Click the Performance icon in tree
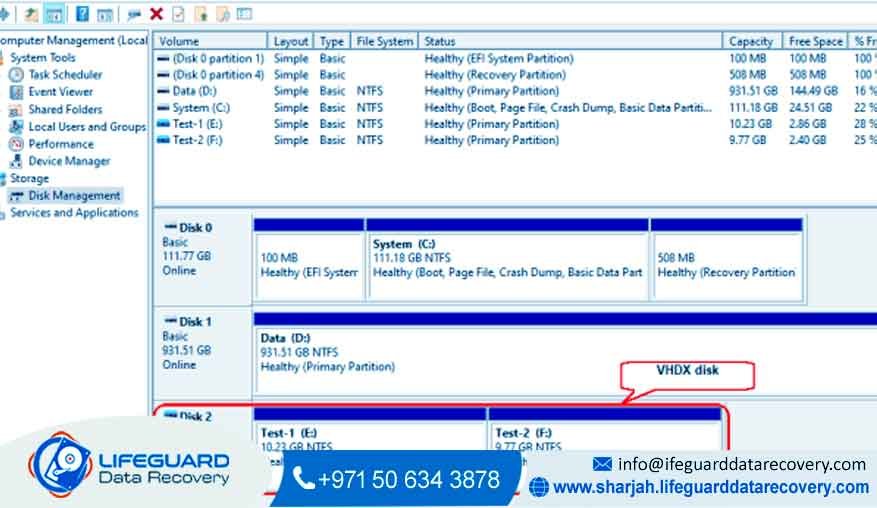Screen dimensions: 877x508 (16, 144)
